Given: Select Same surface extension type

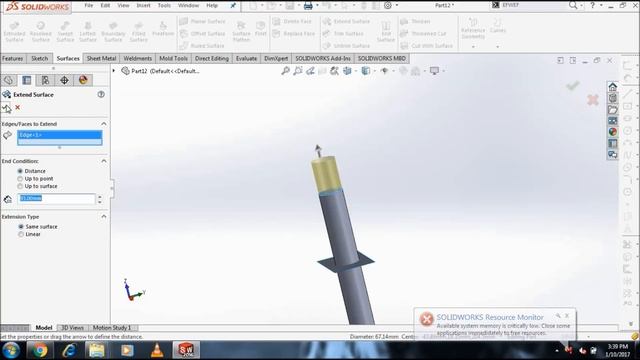Looking at the screenshot, I should (21, 227).
